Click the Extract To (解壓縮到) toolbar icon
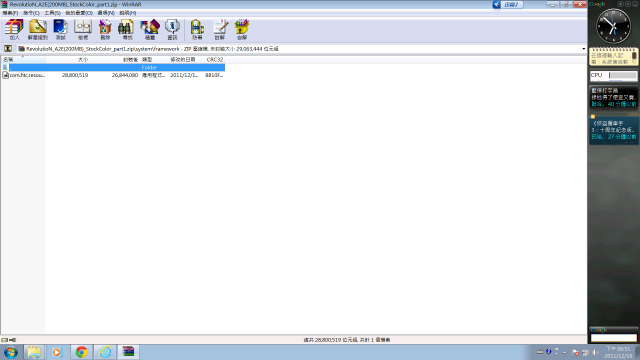 38,30
